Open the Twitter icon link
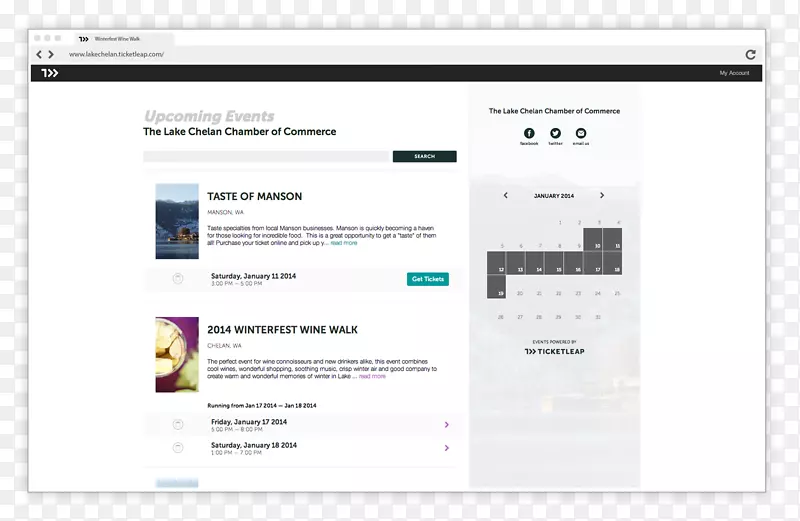Viewport: 800px width, 521px height. pos(555,133)
